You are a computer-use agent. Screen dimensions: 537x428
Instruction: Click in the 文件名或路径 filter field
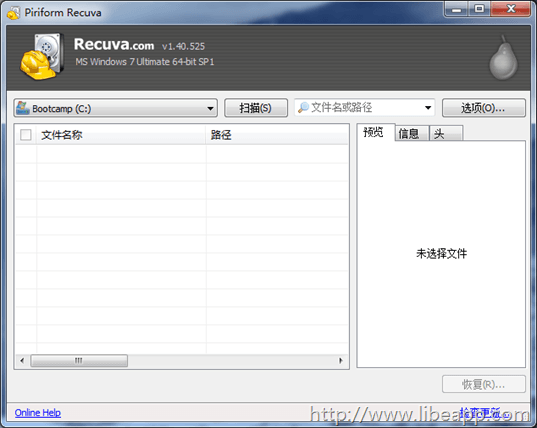[365, 108]
